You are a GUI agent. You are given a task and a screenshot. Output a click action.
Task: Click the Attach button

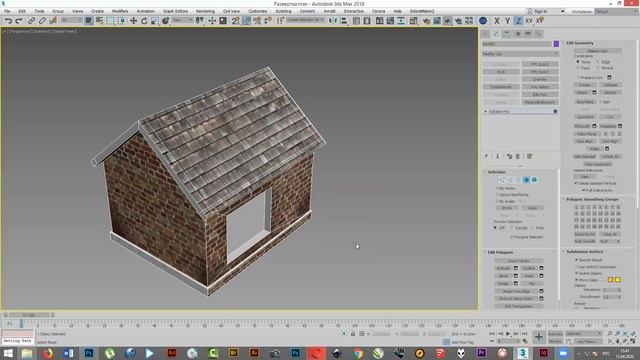click(x=582, y=93)
